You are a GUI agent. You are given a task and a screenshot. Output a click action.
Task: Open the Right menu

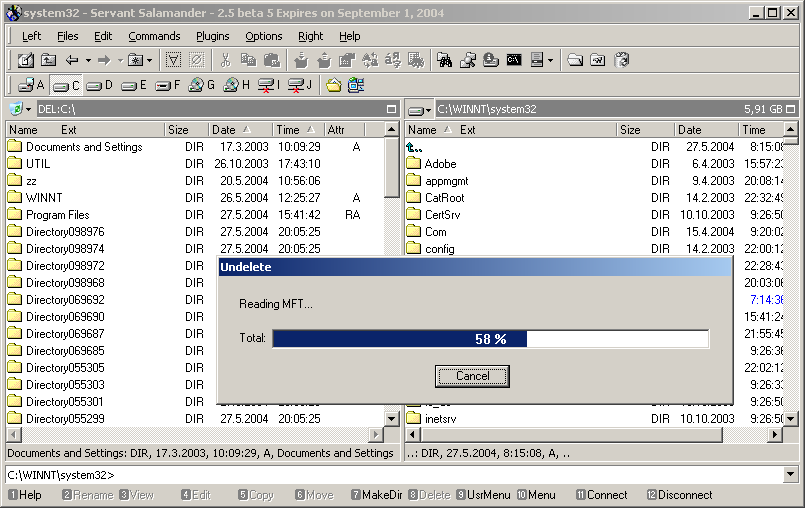click(x=310, y=36)
